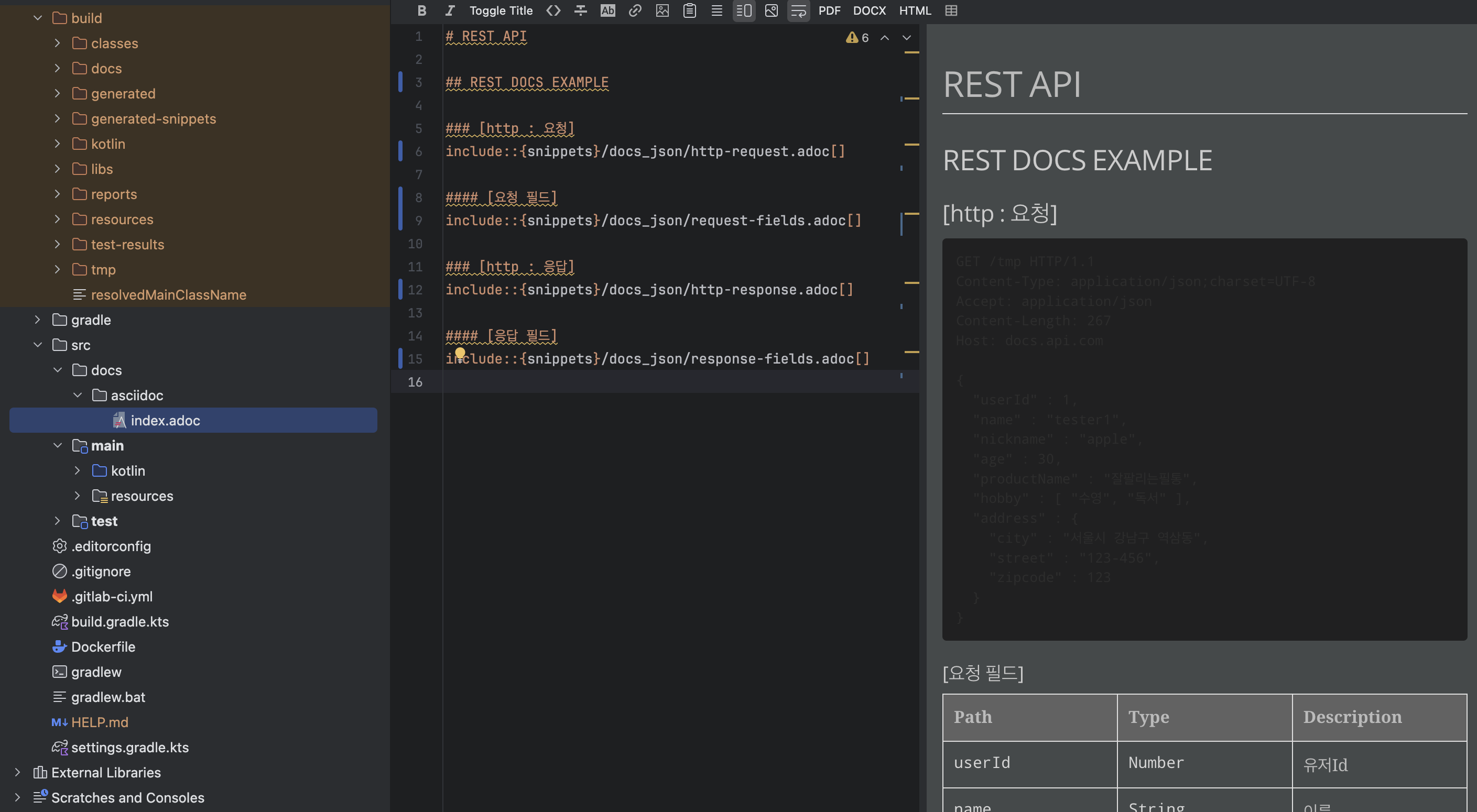This screenshot has width=1477, height=812.
Task: Insert an image via the picture icon
Action: coord(663,10)
